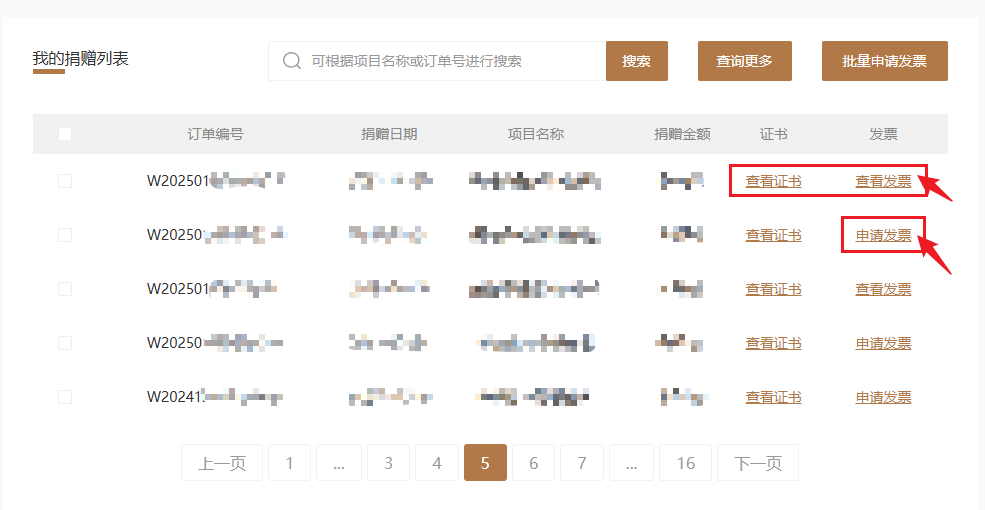
Task: Check the second donation row checkbox
Action: click(65, 235)
